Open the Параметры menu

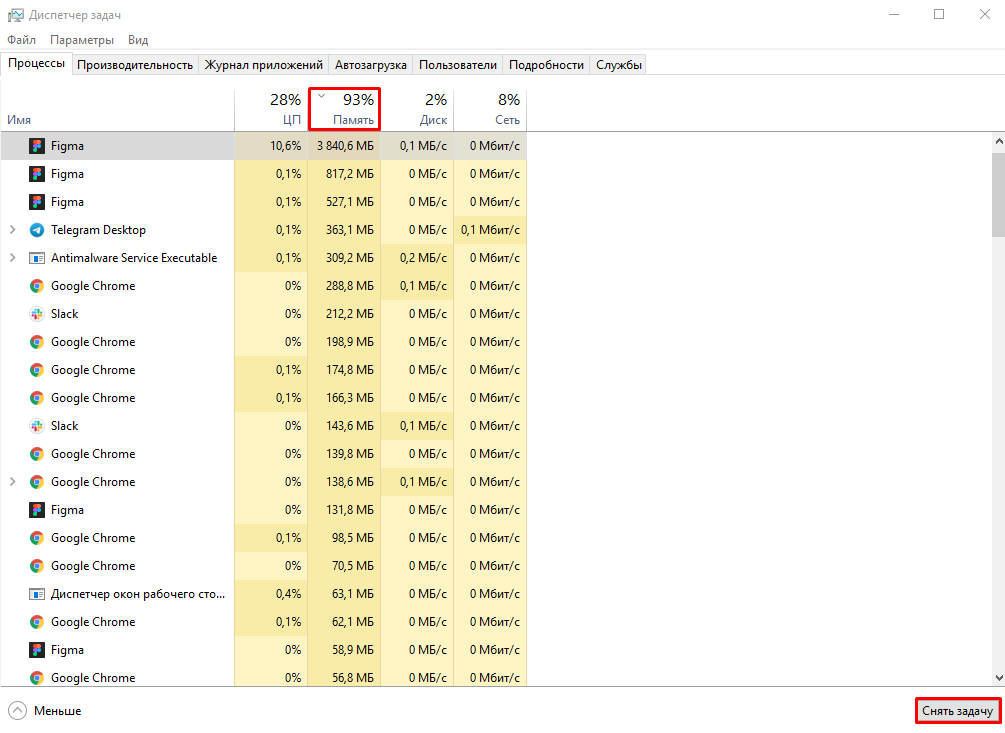[81, 40]
